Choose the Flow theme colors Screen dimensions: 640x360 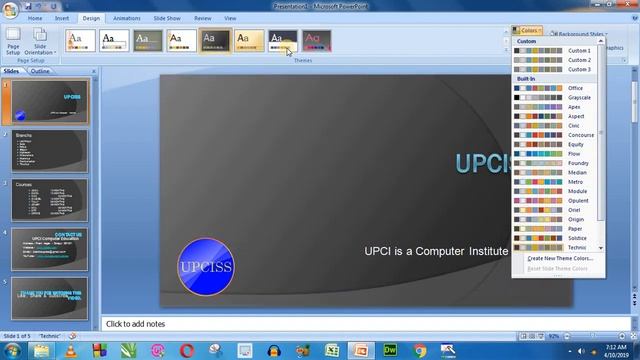click(x=554, y=154)
